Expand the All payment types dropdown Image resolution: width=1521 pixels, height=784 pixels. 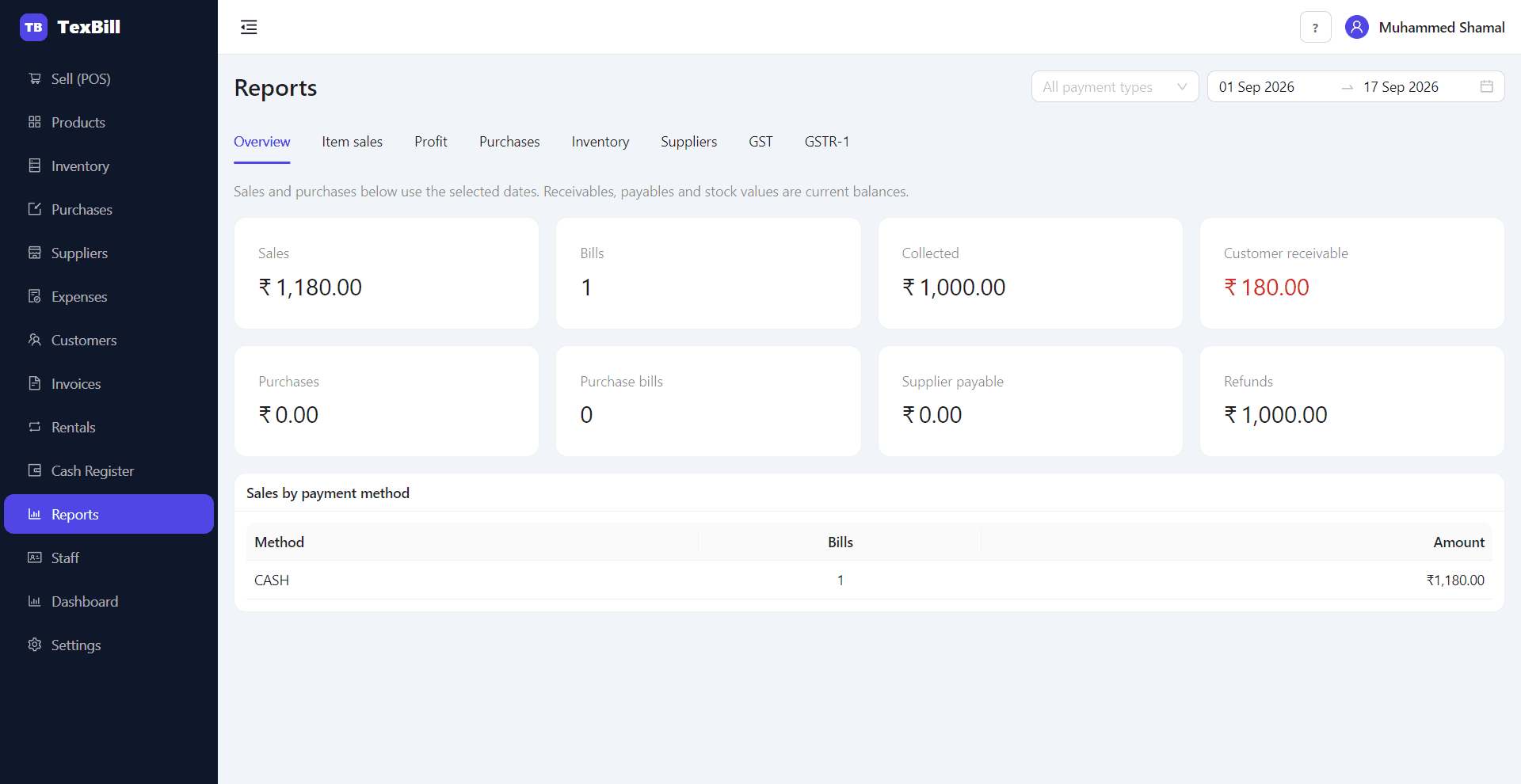pos(1115,86)
